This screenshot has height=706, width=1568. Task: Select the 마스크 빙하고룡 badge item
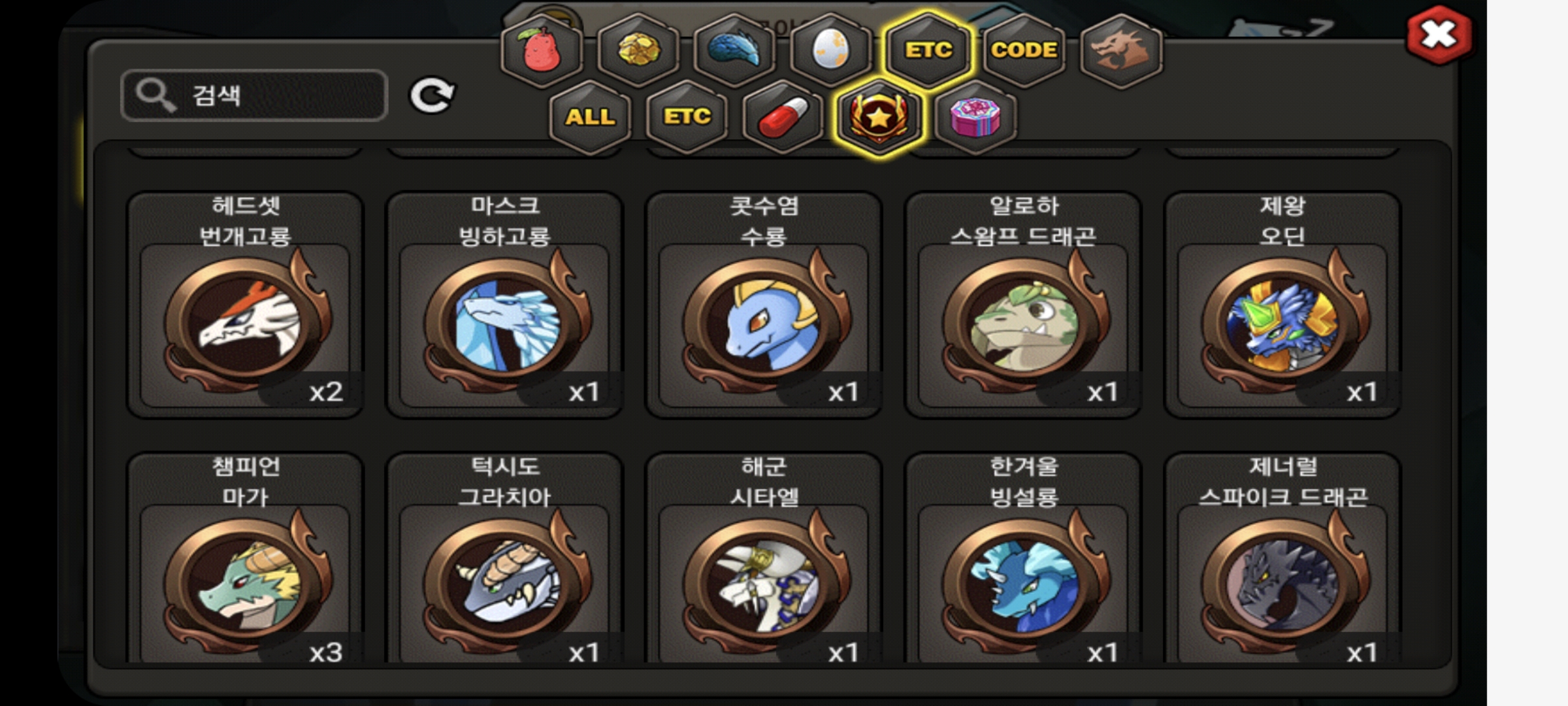coord(504,305)
